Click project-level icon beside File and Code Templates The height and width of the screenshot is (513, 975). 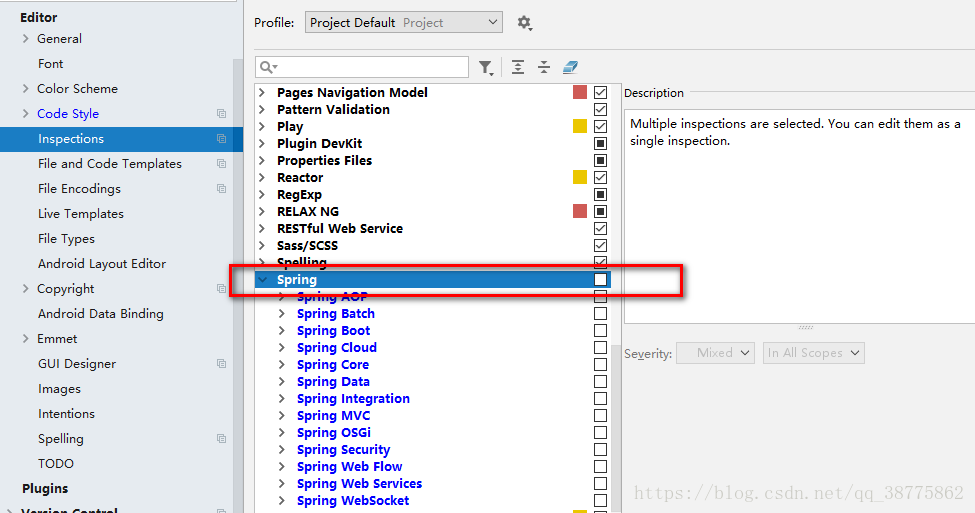(x=221, y=164)
